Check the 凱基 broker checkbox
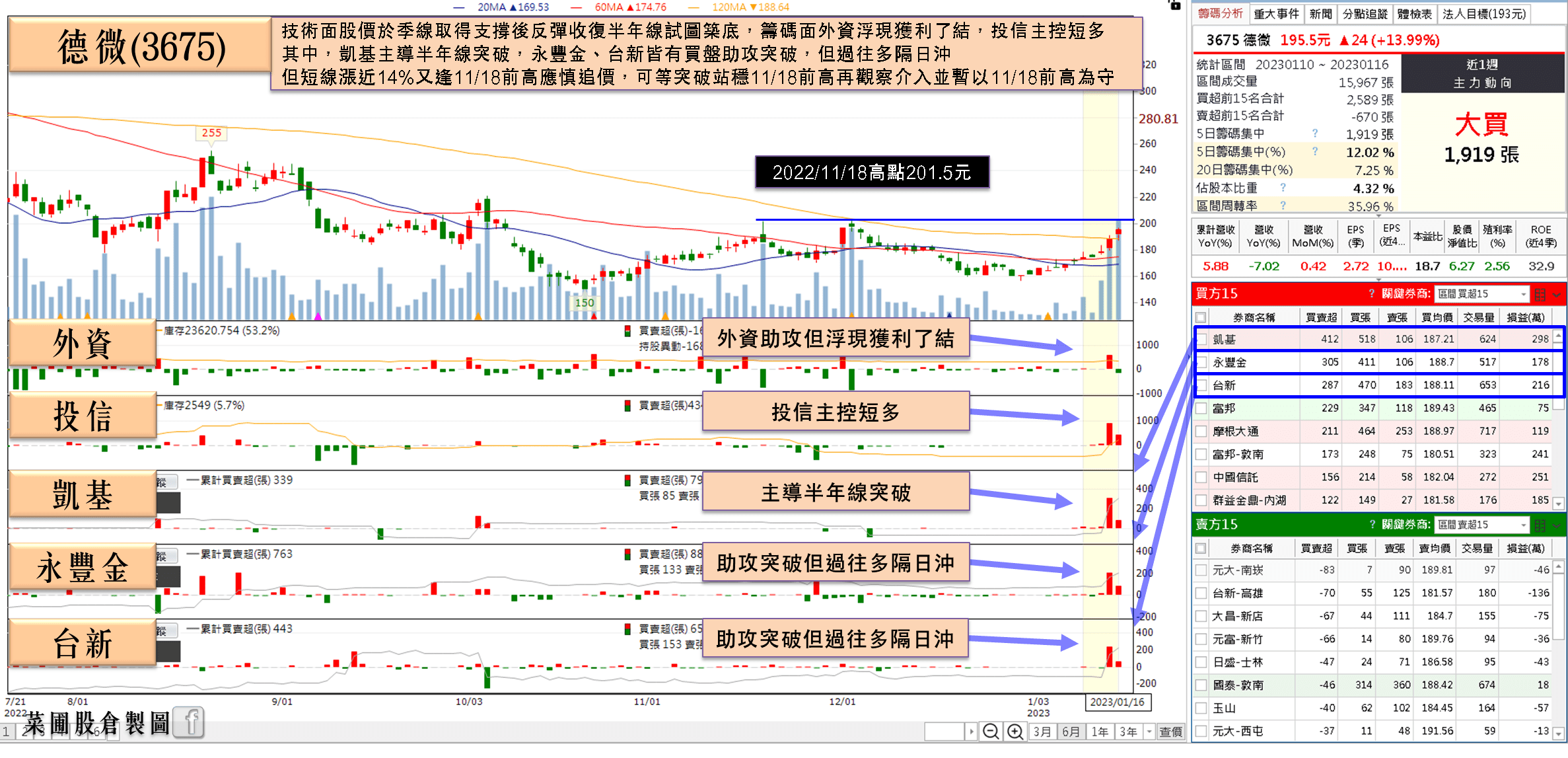This screenshot has height=758, width=1568. coord(1201,340)
